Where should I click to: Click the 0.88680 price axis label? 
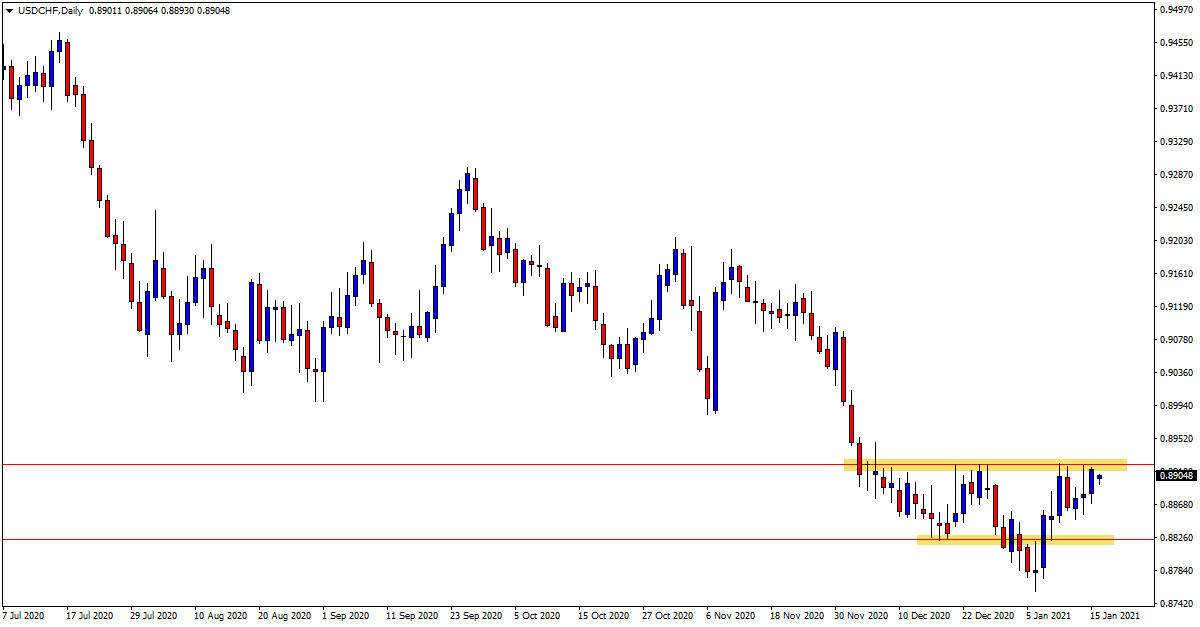tap(1175, 505)
